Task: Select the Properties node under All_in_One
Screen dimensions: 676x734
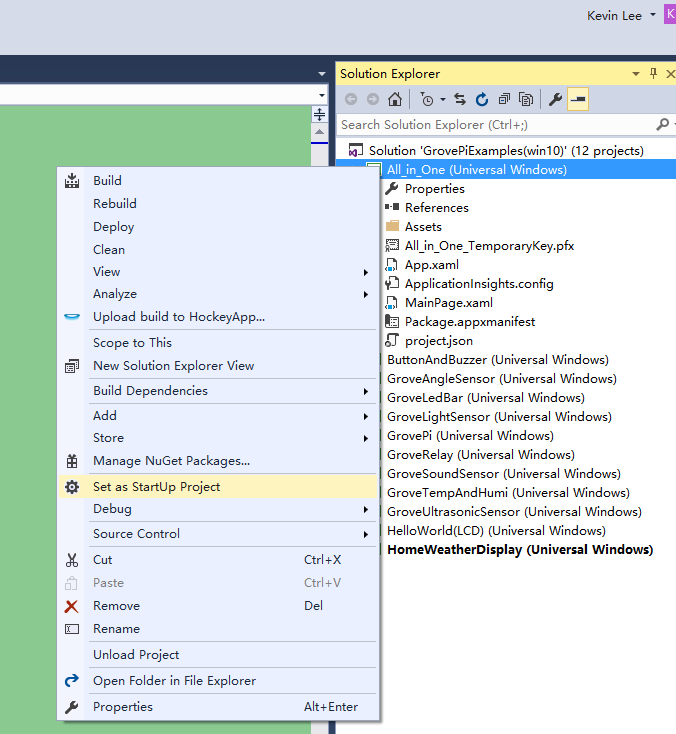Action: pyautogui.click(x=435, y=189)
